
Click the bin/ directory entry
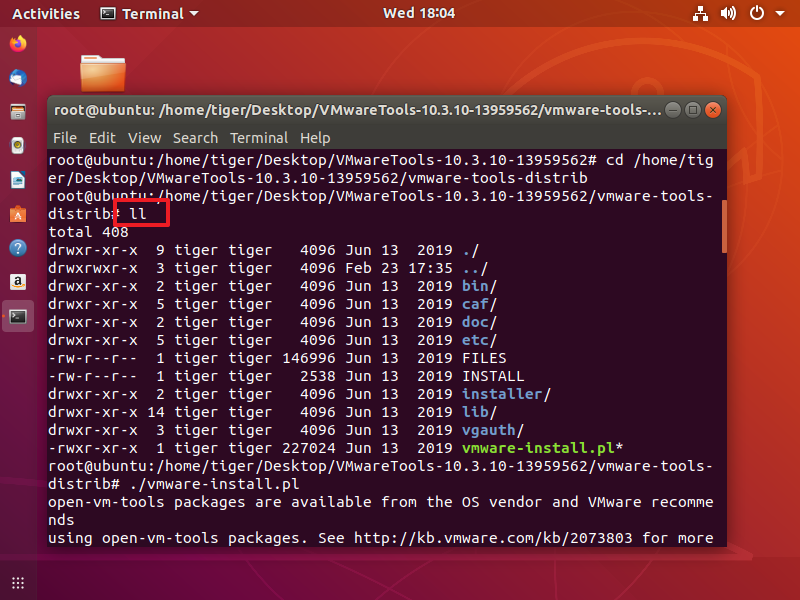(x=479, y=286)
